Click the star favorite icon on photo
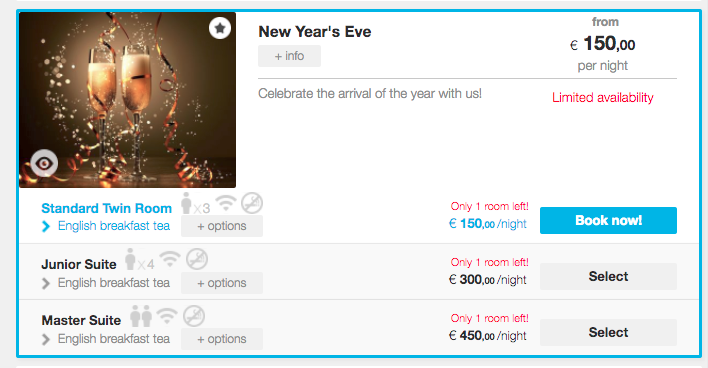 tap(220, 28)
